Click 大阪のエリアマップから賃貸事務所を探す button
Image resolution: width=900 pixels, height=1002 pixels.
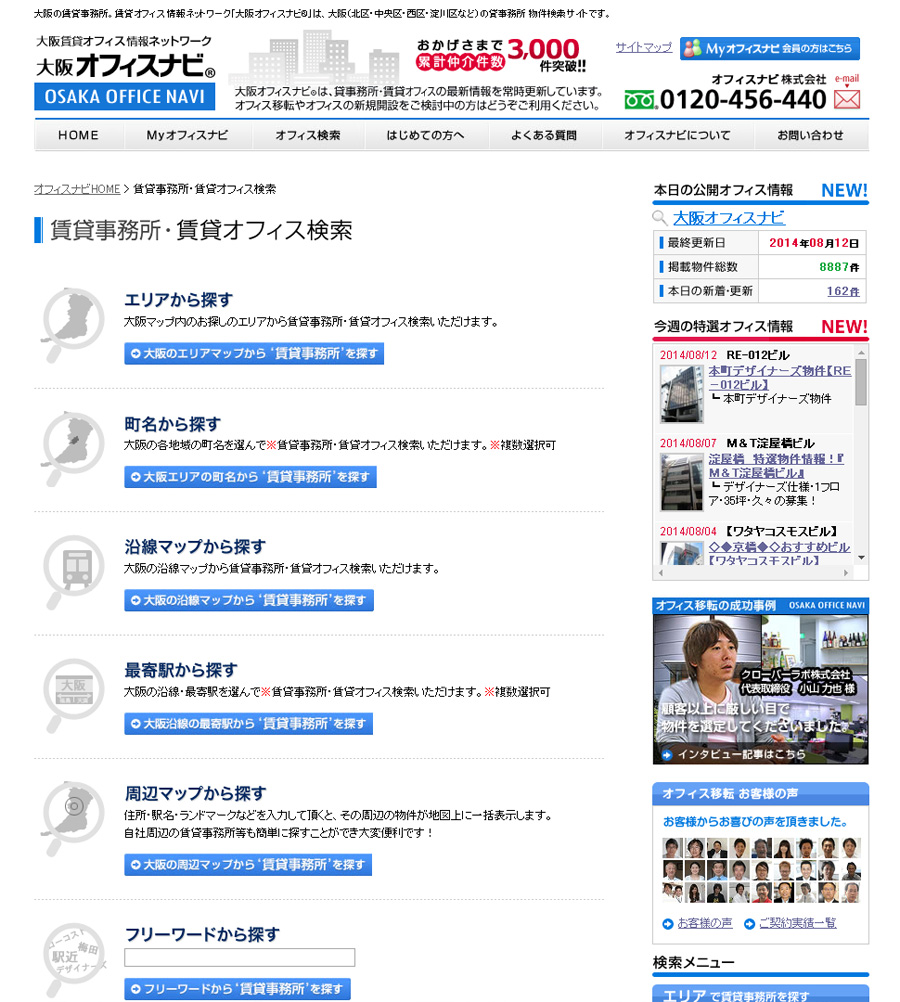click(x=254, y=353)
